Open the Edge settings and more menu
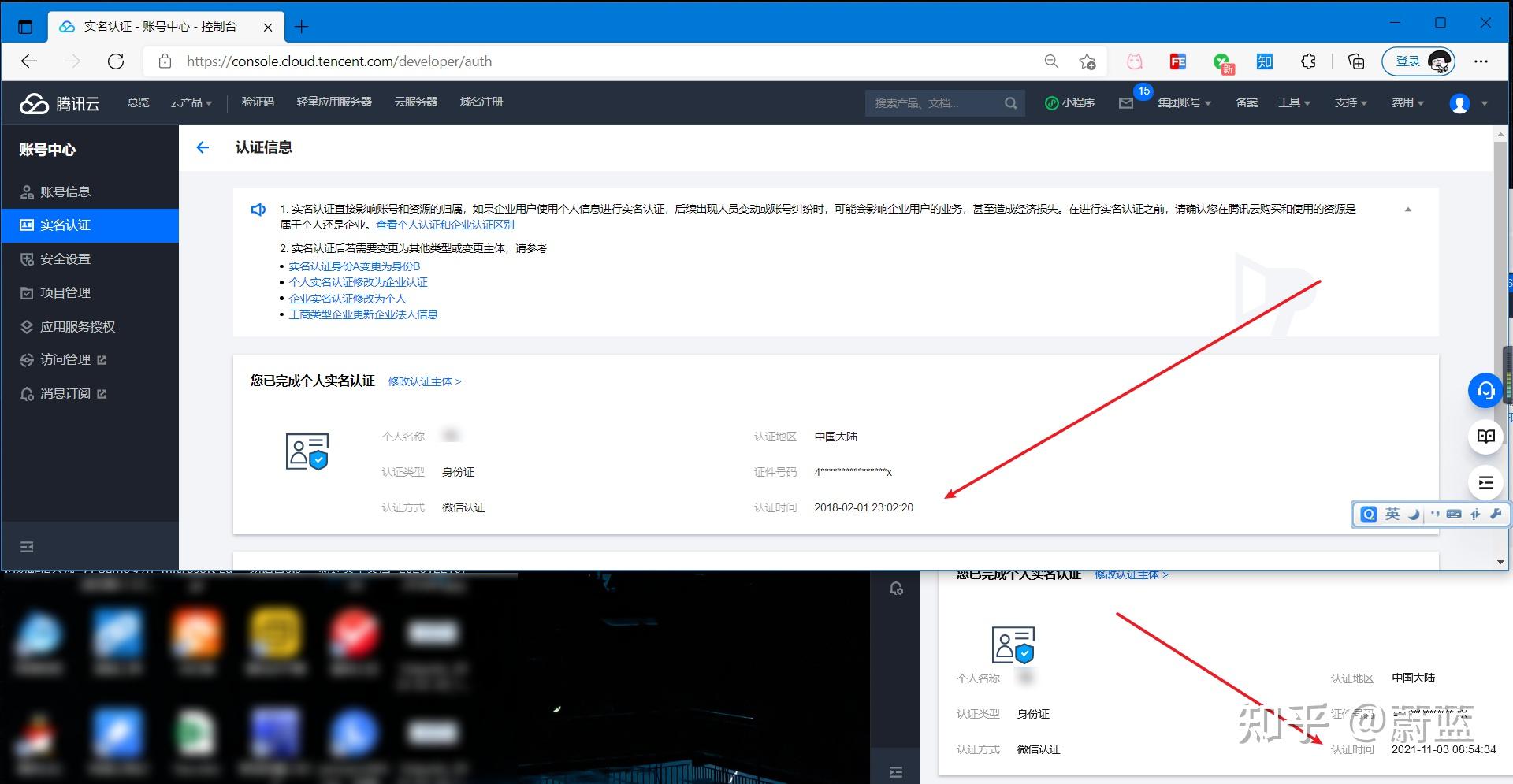The image size is (1513, 784). (1481, 61)
